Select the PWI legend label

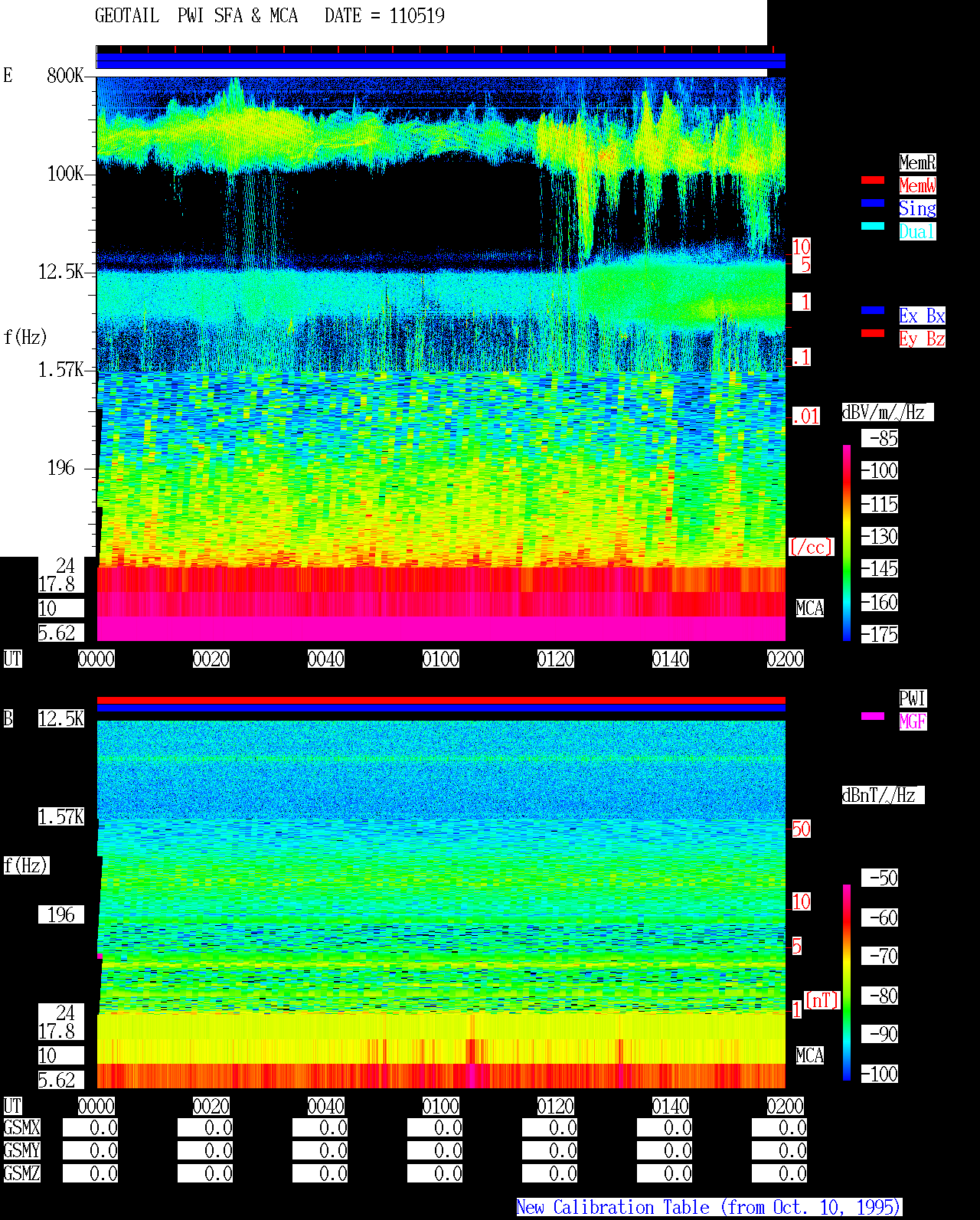pos(913,698)
